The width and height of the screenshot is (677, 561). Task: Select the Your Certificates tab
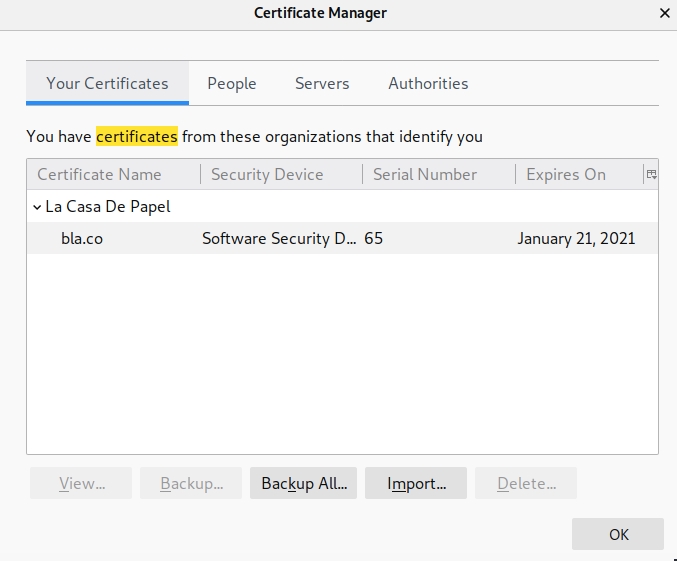(107, 84)
